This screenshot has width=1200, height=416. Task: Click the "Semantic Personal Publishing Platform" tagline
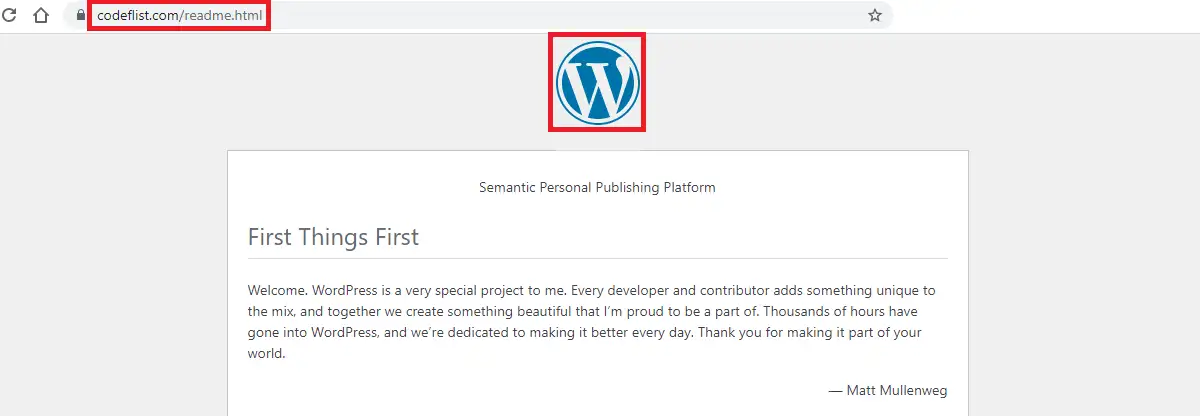coord(597,187)
